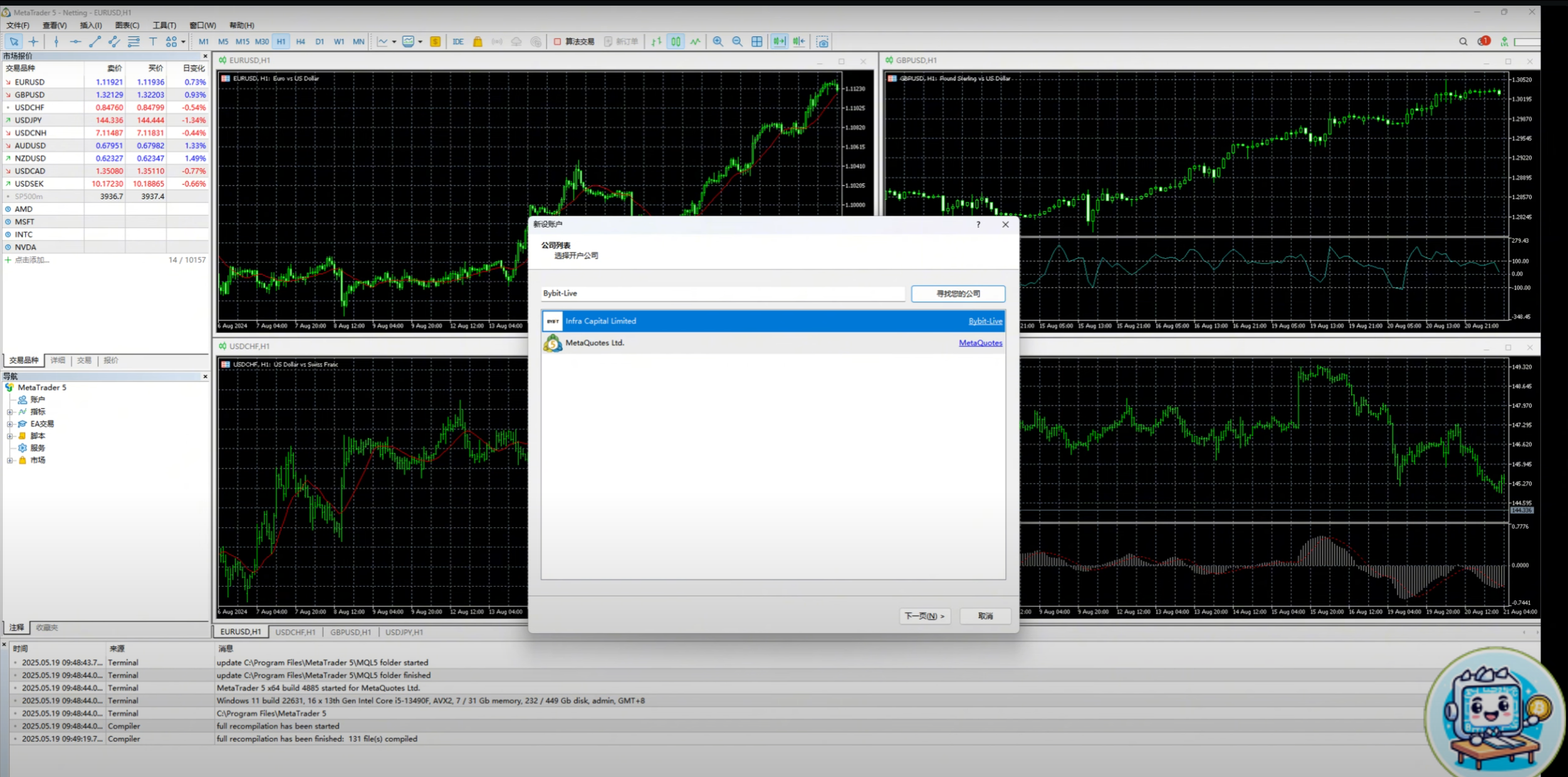Click 寻找您的公司 button
This screenshot has height=777, width=1568.
pos(958,293)
